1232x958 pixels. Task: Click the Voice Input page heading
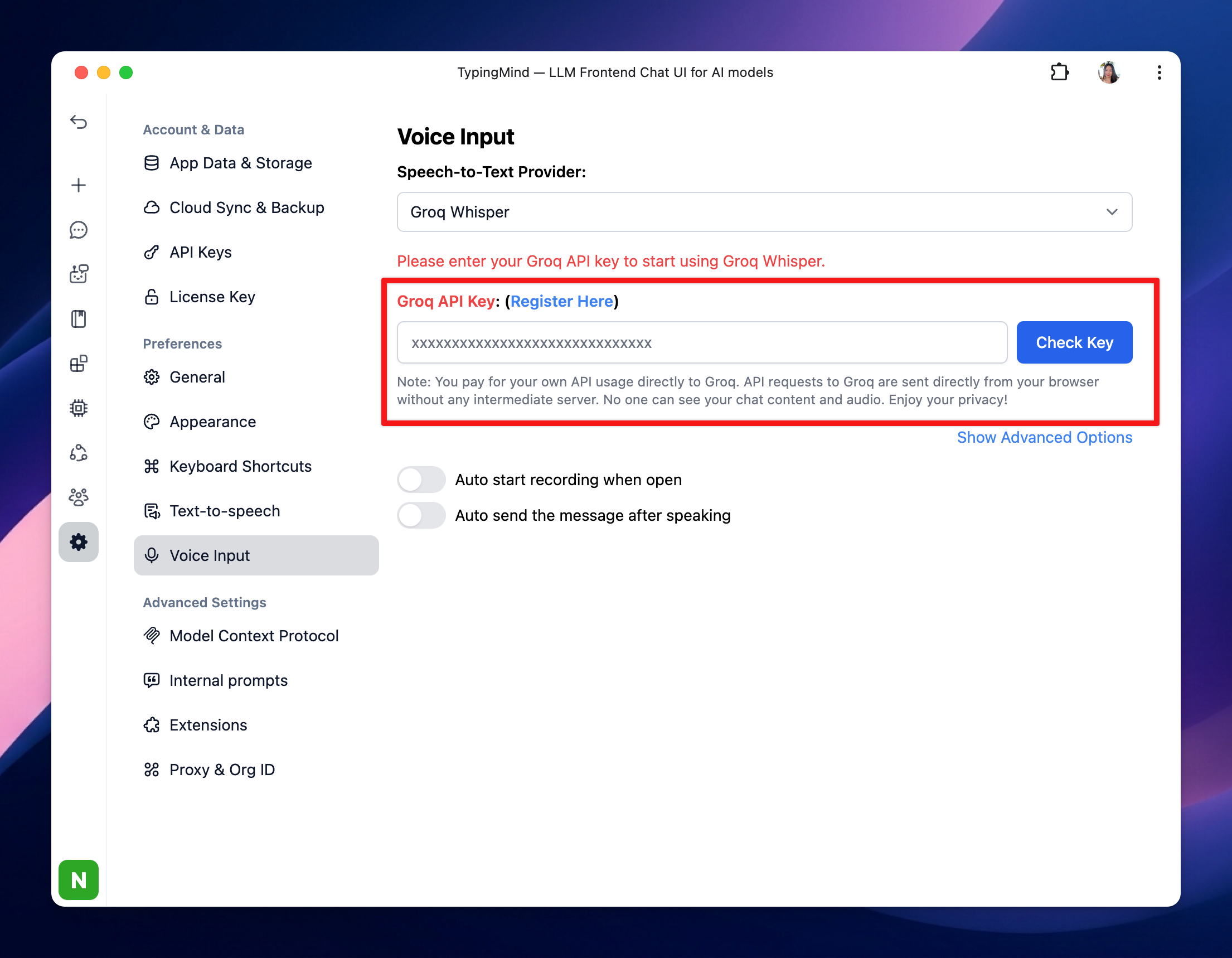pos(455,137)
